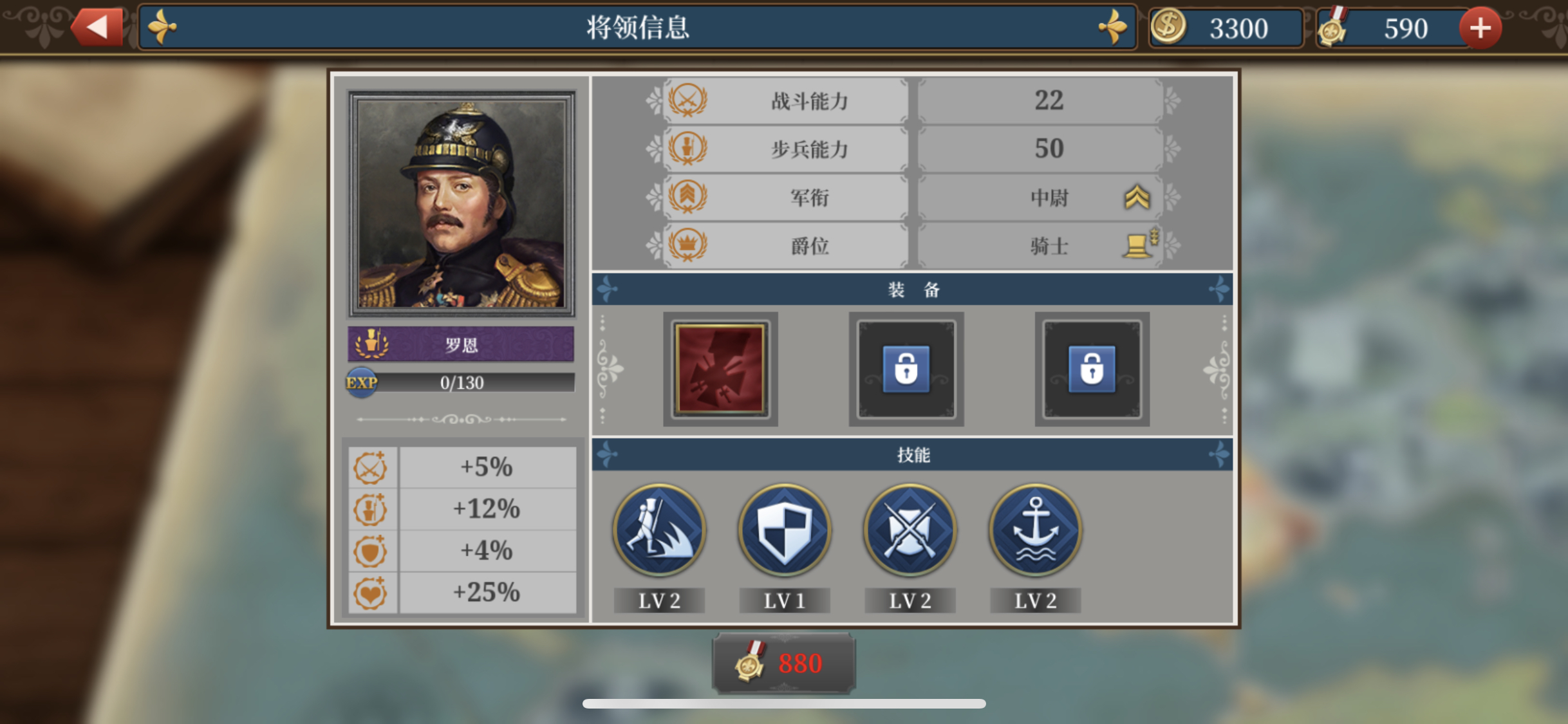The height and width of the screenshot is (724, 1568).
Task: Tap the +12% infantry bonus row
Action: tap(462, 508)
